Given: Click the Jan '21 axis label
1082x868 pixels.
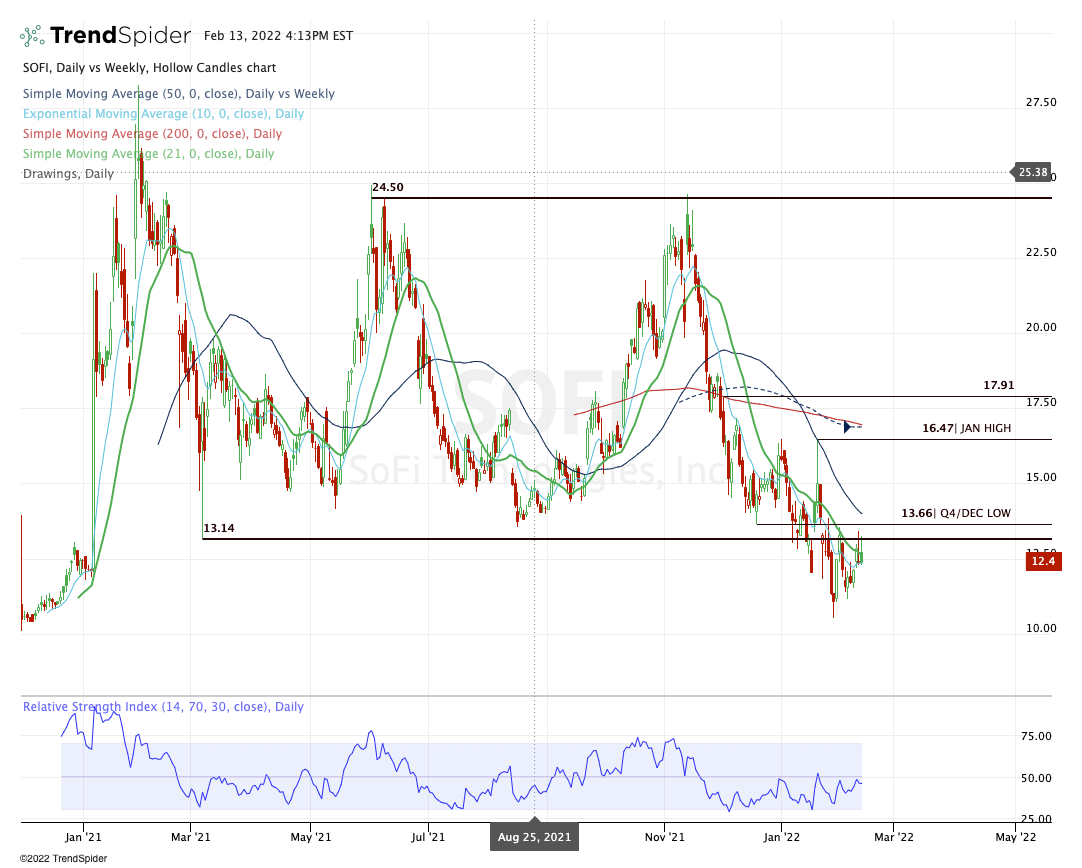Looking at the screenshot, I should (x=83, y=837).
